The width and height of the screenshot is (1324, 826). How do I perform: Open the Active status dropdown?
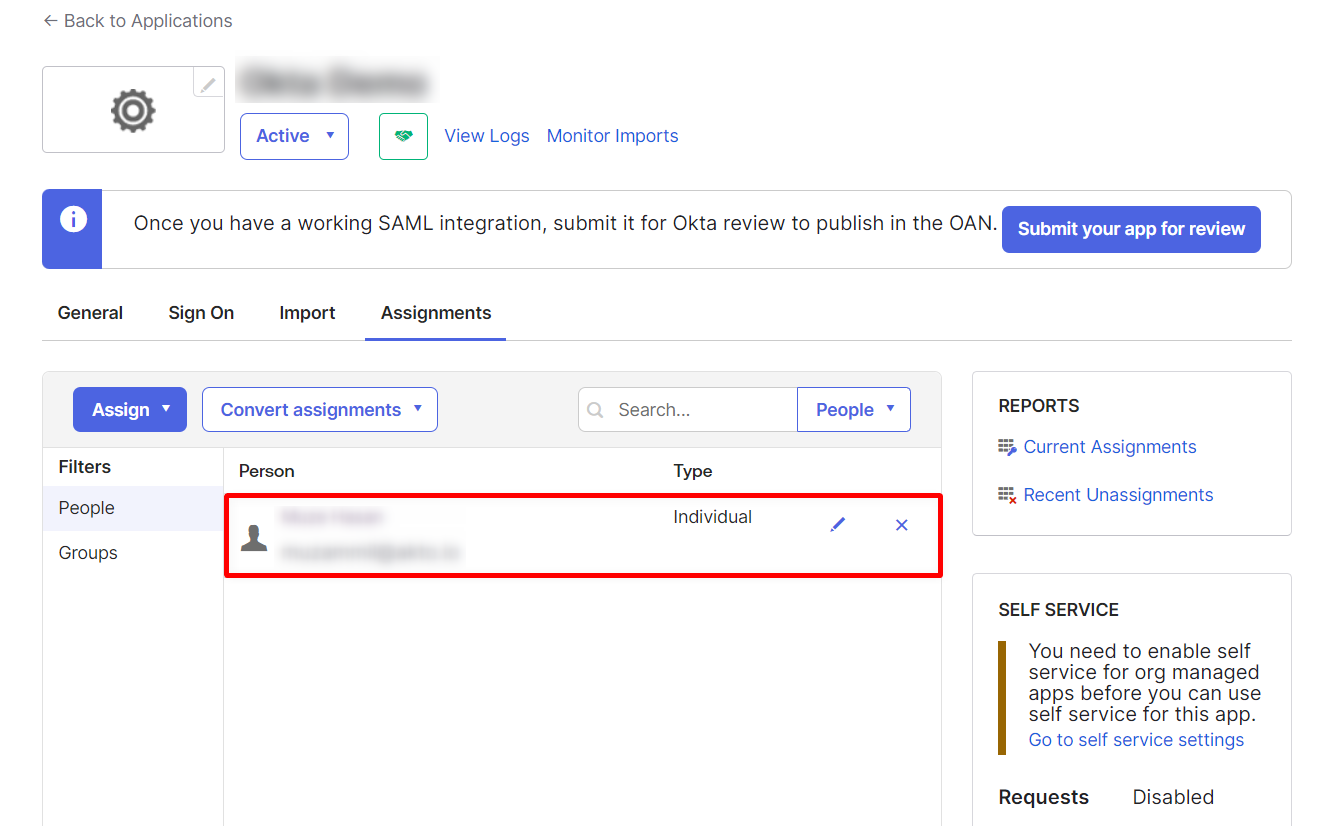point(294,136)
